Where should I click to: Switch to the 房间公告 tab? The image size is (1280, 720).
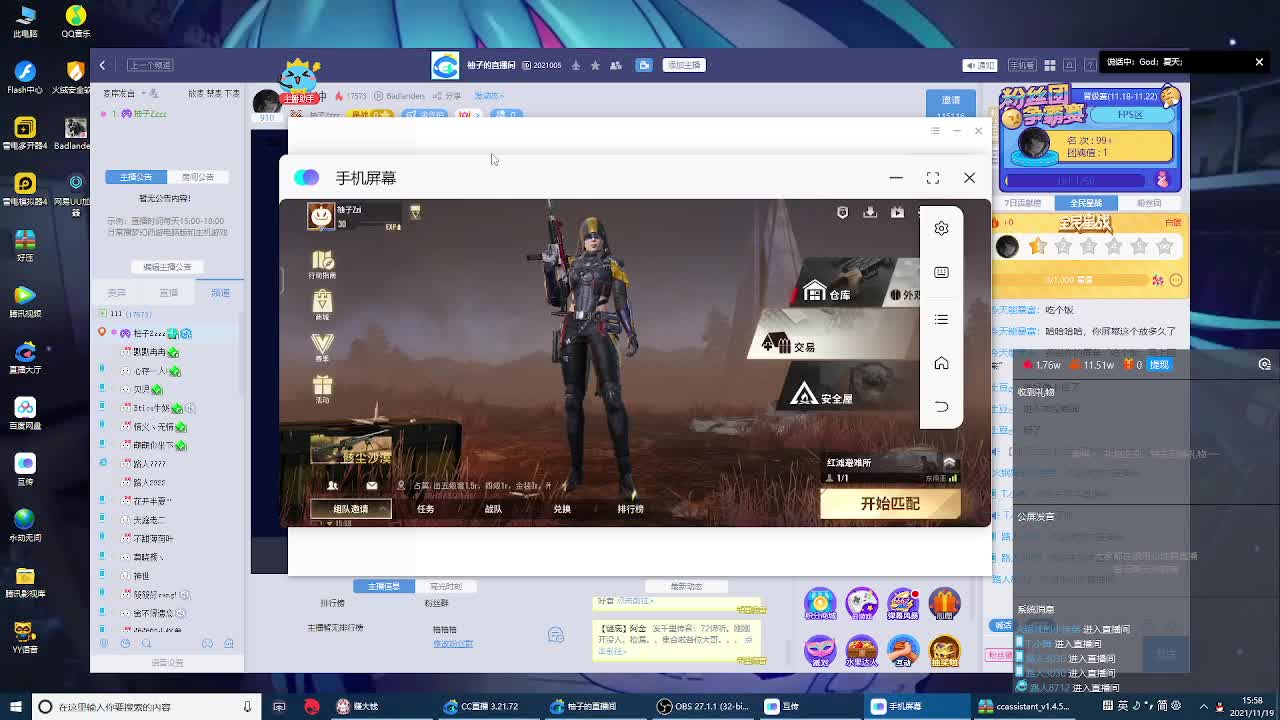pyautogui.click(x=197, y=177)
